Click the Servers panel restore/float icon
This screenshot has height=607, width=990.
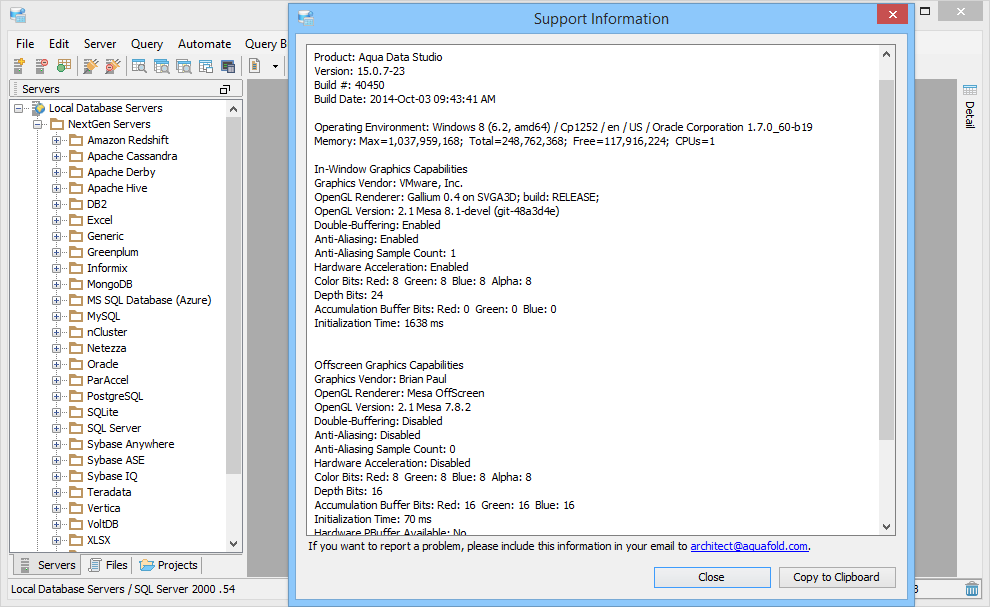coord(225,90)
